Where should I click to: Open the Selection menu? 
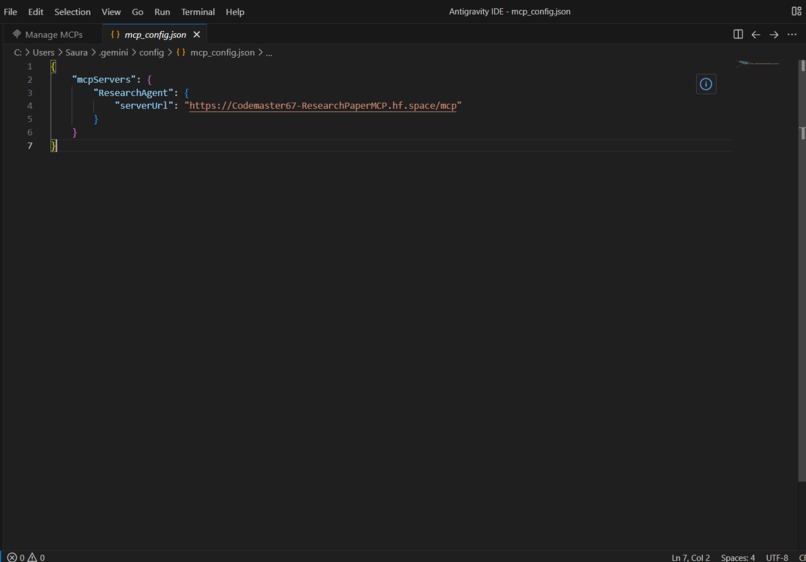[x=72, y=11]
